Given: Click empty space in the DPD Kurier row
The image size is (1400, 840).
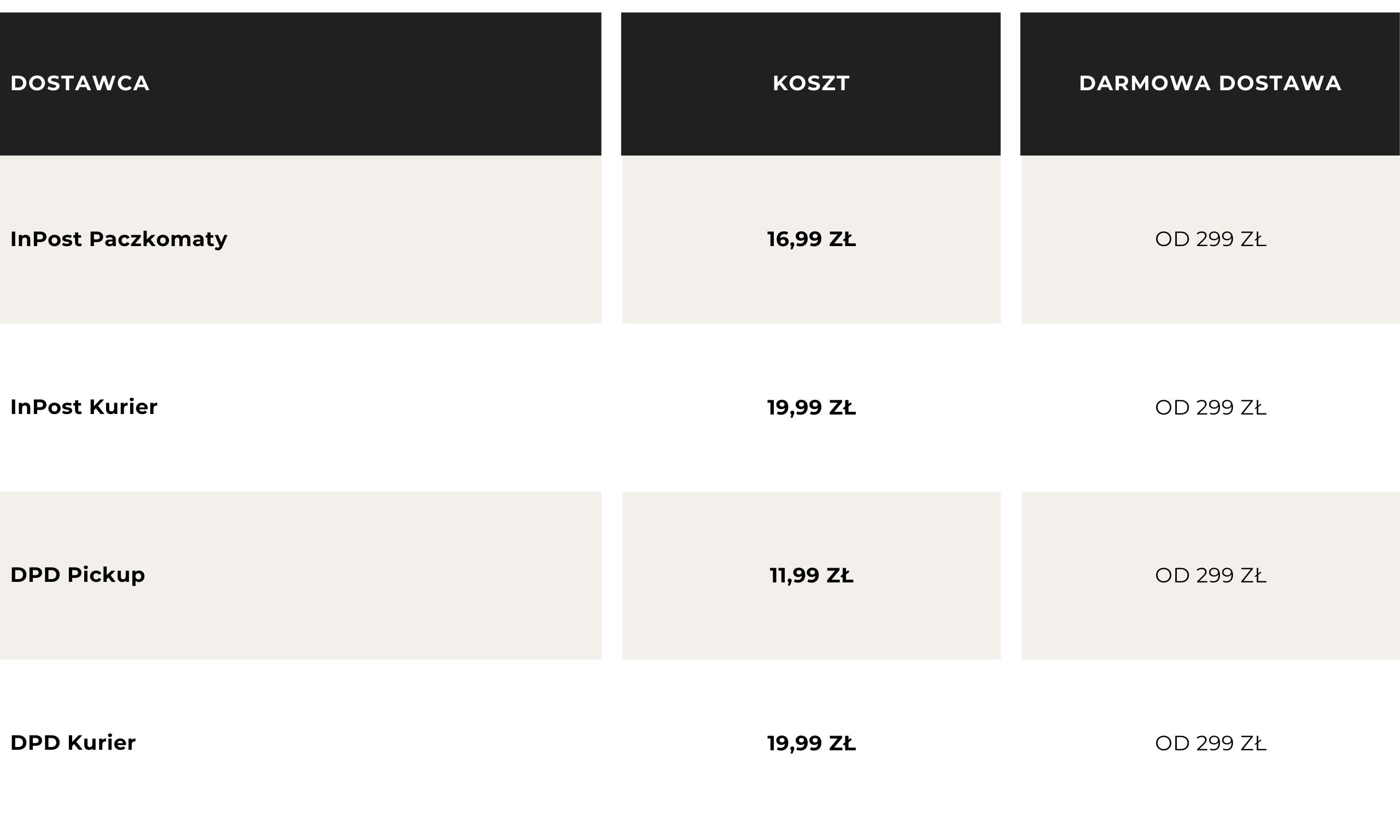Looking at the screenshot, I should (x=396, y=743).
